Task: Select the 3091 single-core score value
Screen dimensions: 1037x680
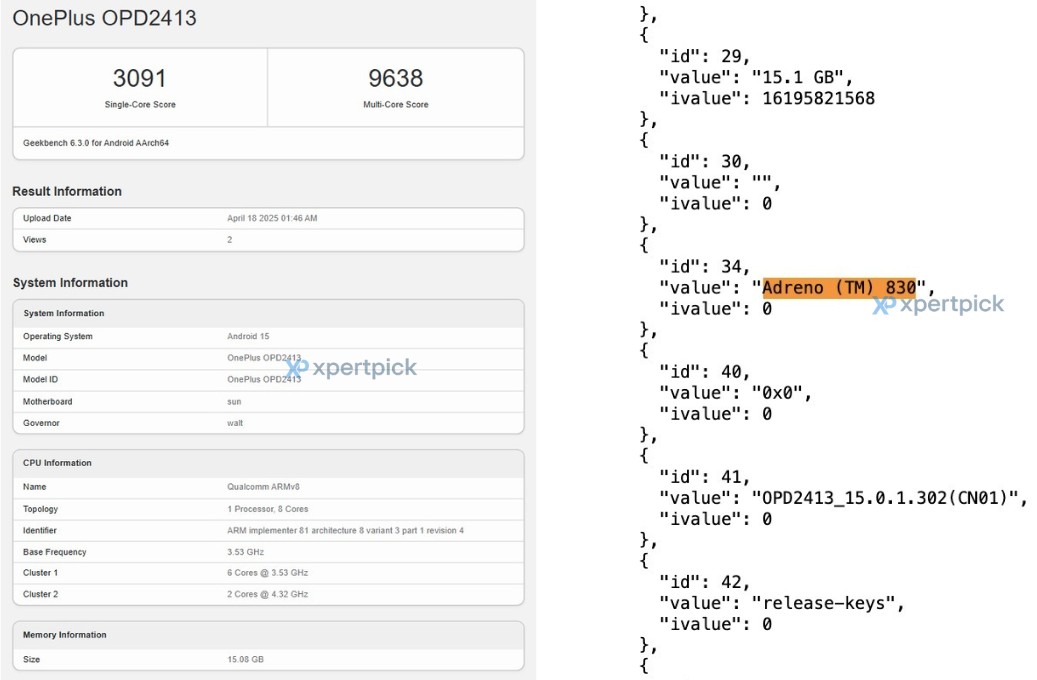Action: [140, 78]
